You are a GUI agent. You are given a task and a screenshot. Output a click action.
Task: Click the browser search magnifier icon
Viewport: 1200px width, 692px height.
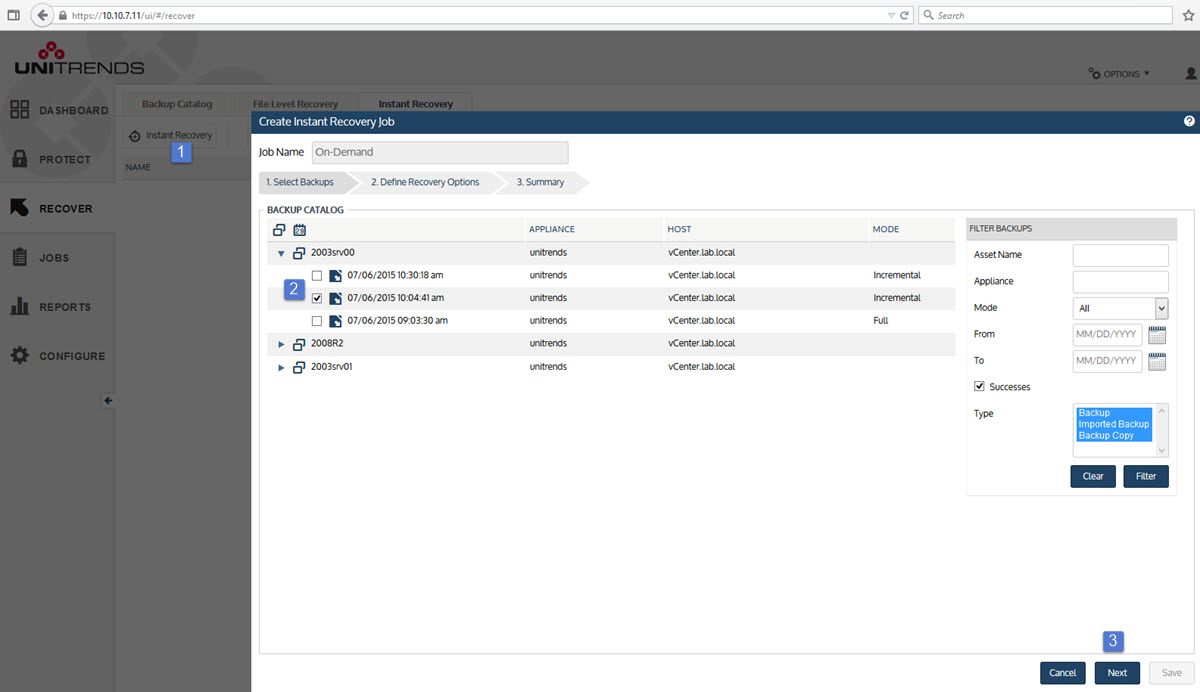click(x=928, y=16)
